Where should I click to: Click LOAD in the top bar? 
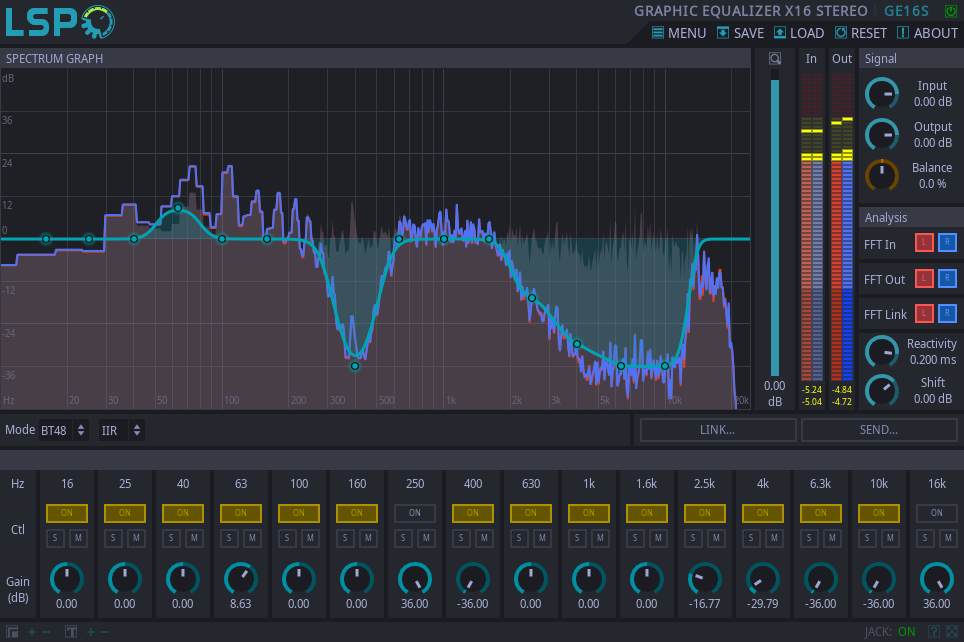pyautogui.click(x=799, y=33)
